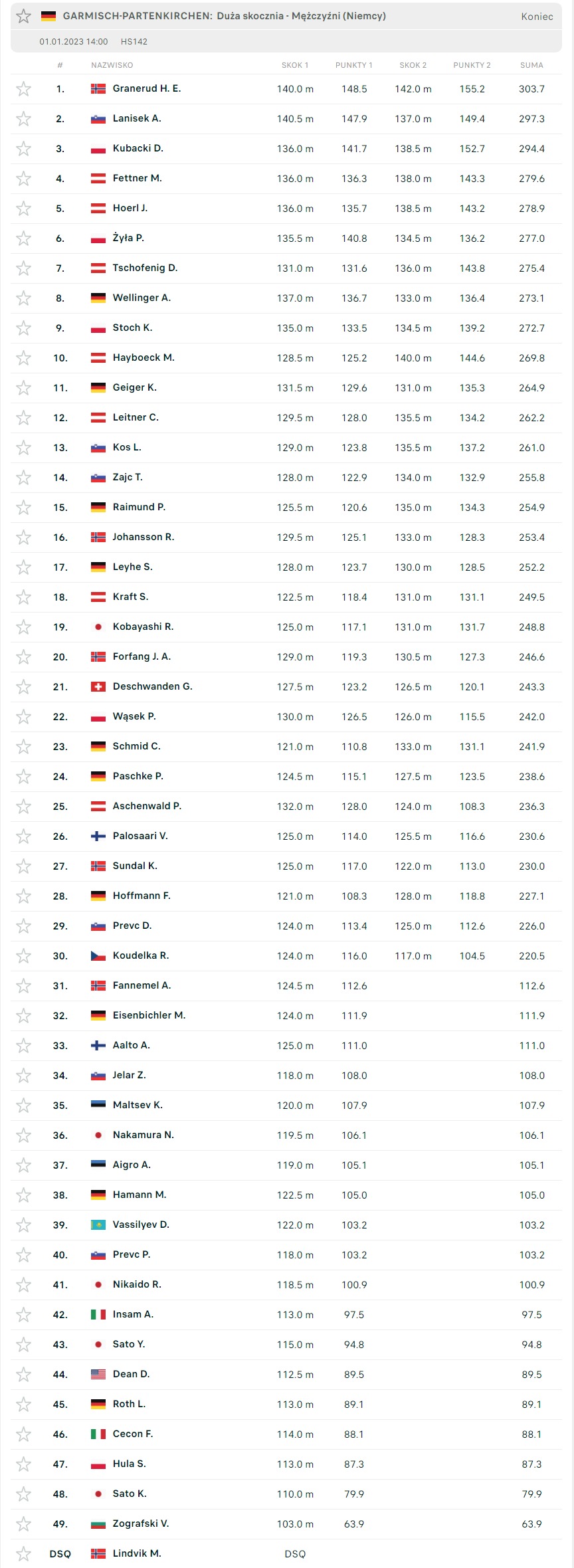The image size is (574, 1568).
Task: Toggle favorite star for Granerud H. E.
Action: click(24, 89)
